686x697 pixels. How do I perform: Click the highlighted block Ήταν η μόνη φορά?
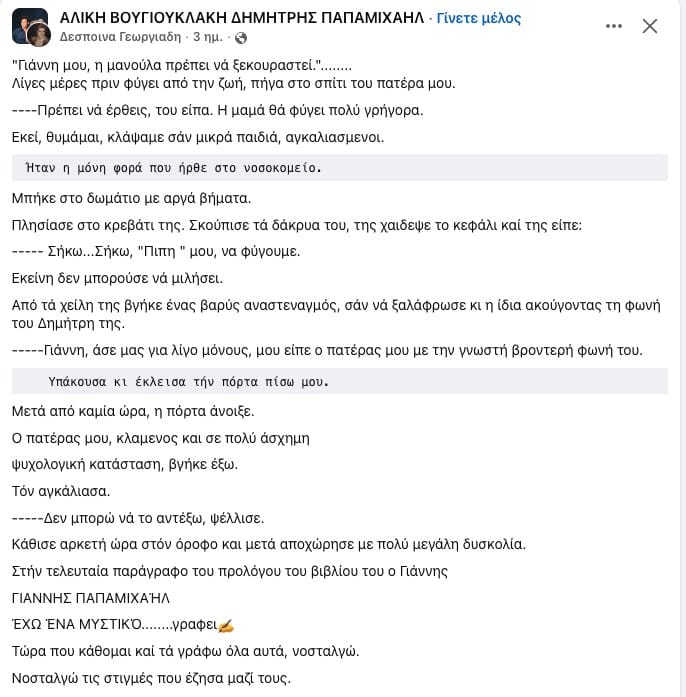point(340,168)
